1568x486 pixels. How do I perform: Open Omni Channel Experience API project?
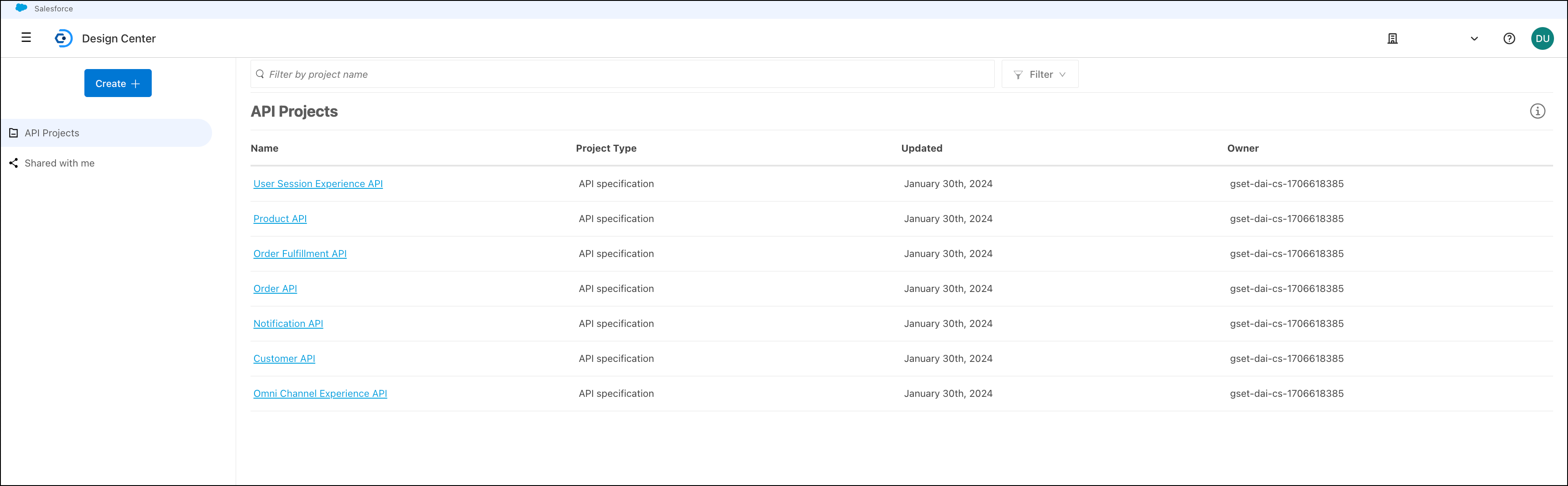[320, 393]
